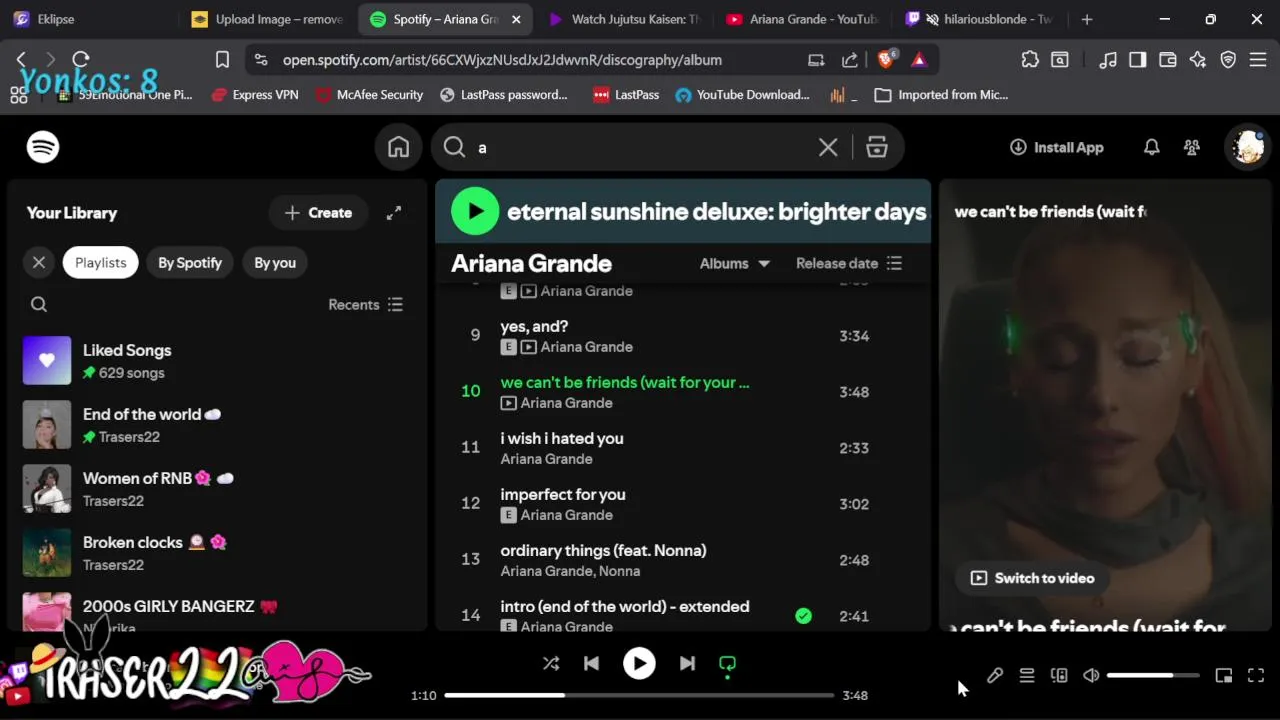Mute the Spotify volume

click(x=1091, y=676)
